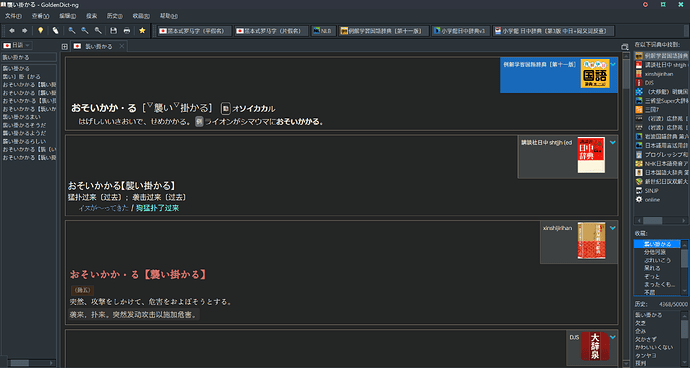
Task: Collapse the xinshijirihan article with its chevron
Action: (613, 228)
